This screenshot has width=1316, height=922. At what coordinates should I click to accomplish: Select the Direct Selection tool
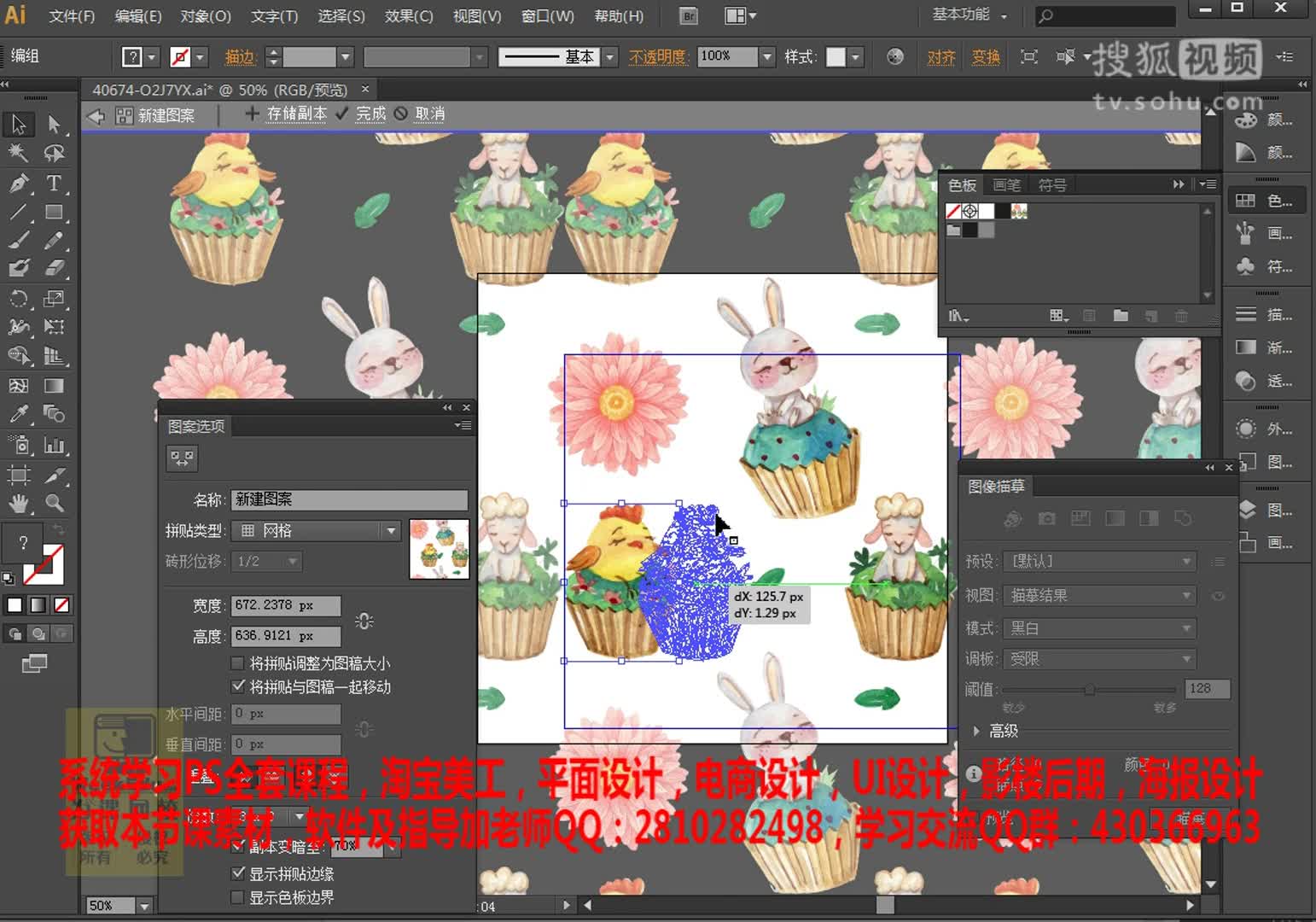click(54, 125)
